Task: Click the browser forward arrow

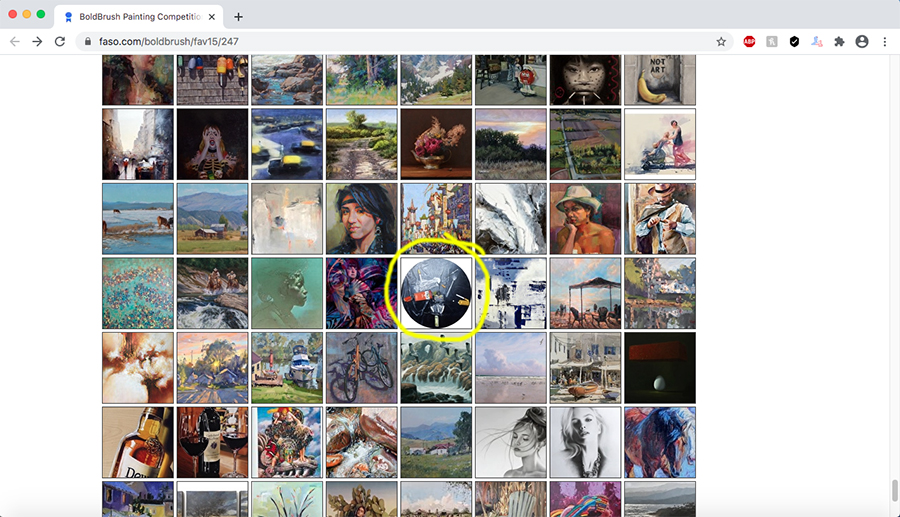Action: [37, 41]
